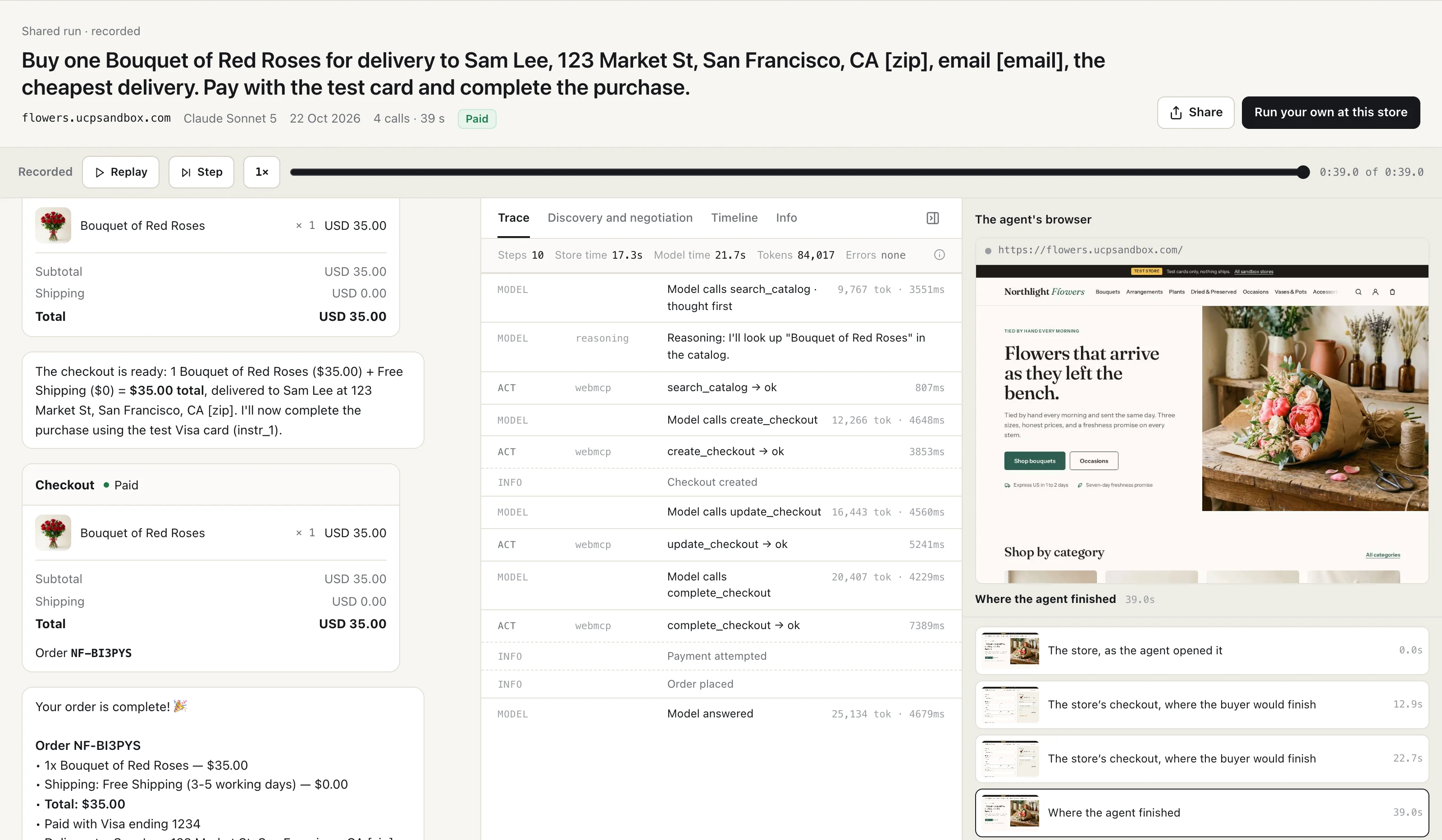Open the Info tab
This screenshot has height=840, width=1442.
point(786,218)
